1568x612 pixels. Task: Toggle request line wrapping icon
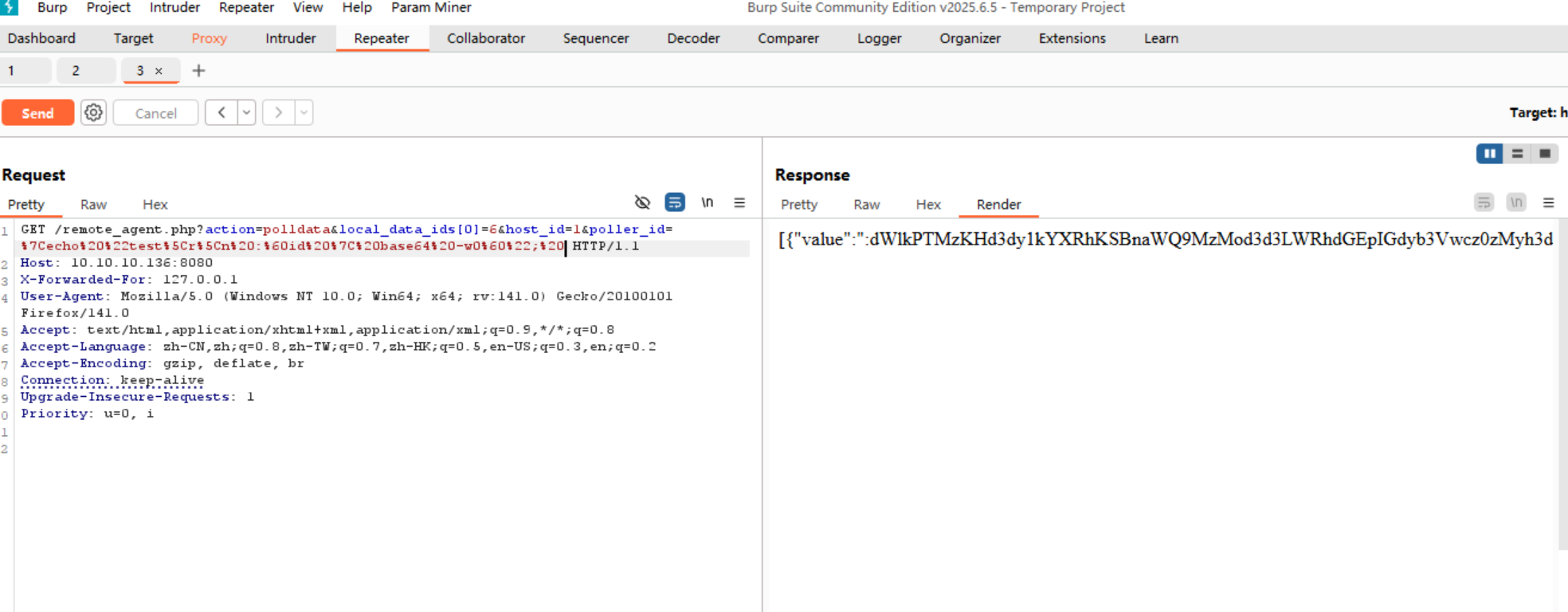pyautogui.click(x=675, y=202)
